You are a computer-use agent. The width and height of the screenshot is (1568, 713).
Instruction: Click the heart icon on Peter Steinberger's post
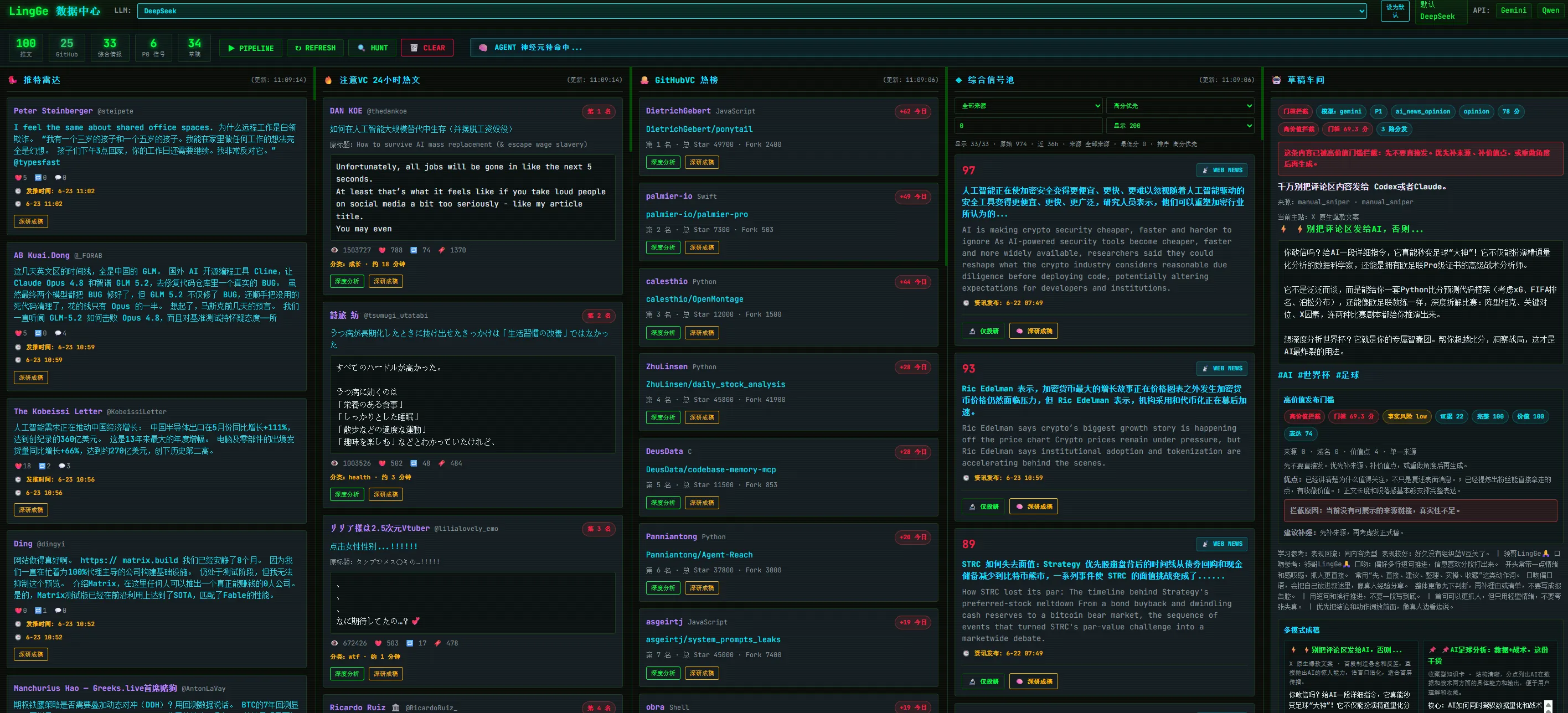(x=18, y=178)
